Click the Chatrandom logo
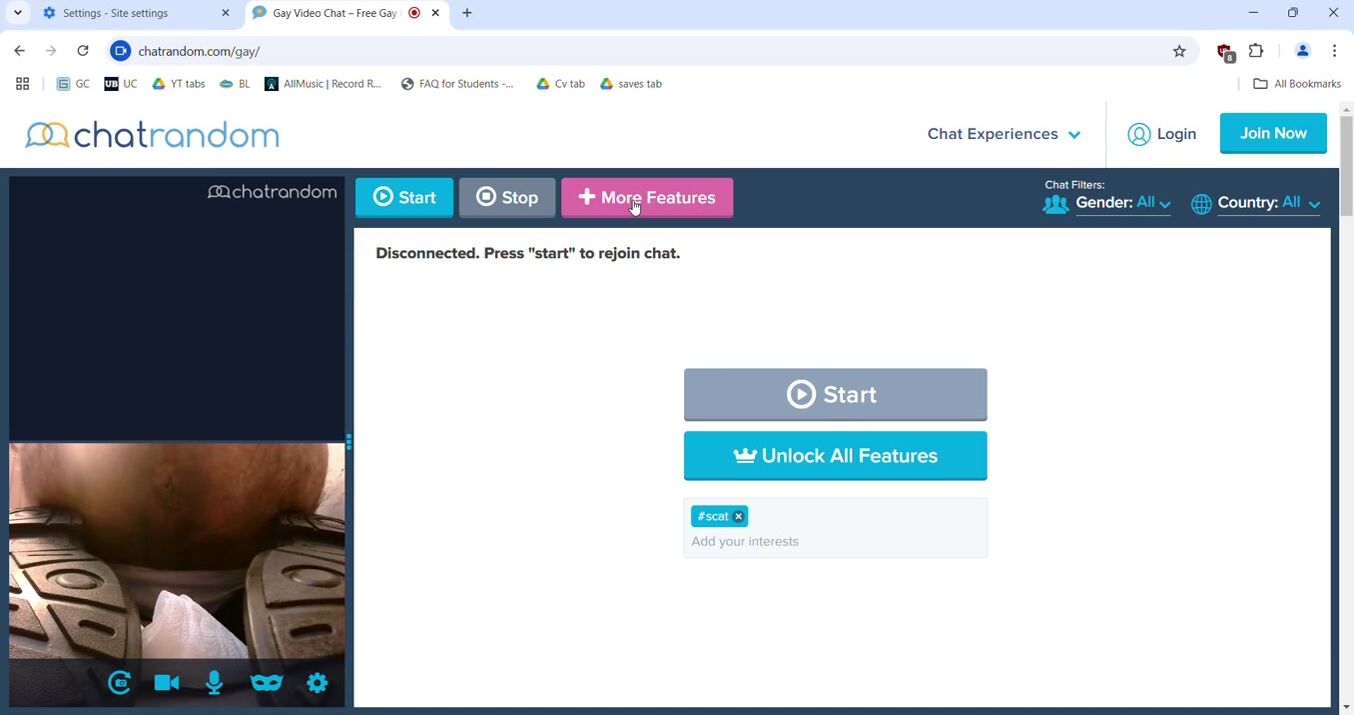This screenshot has width=1354, height=715. point(152,135)
